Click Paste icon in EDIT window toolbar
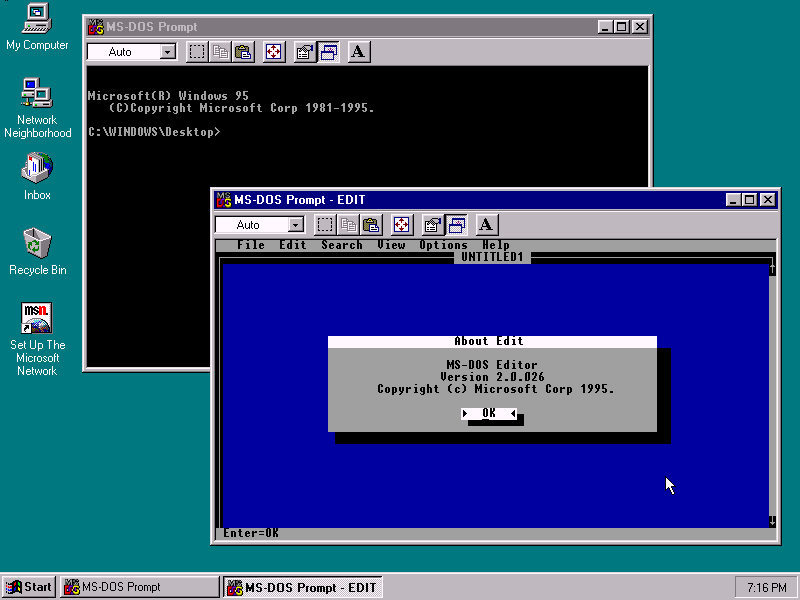 point(371,224)
